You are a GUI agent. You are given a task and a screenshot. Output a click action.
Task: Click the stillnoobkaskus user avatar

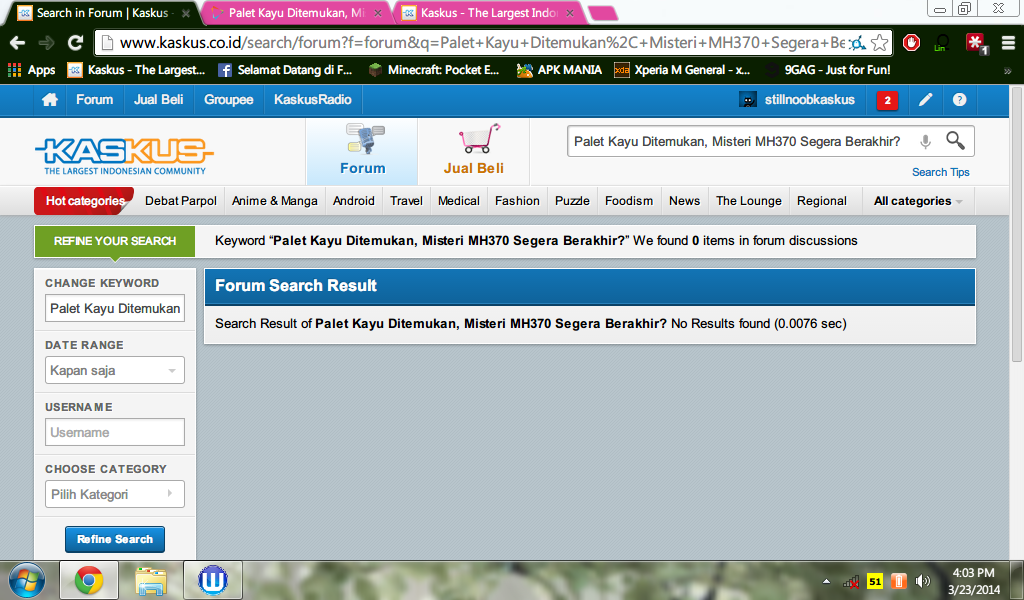(x=748, y=100)
